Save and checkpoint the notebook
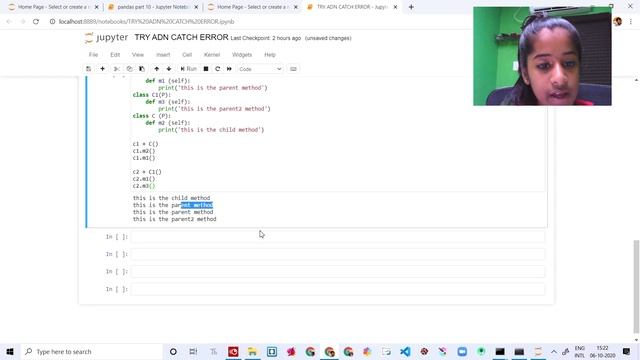This screenshot has height=360, width=640. (89, 69)
